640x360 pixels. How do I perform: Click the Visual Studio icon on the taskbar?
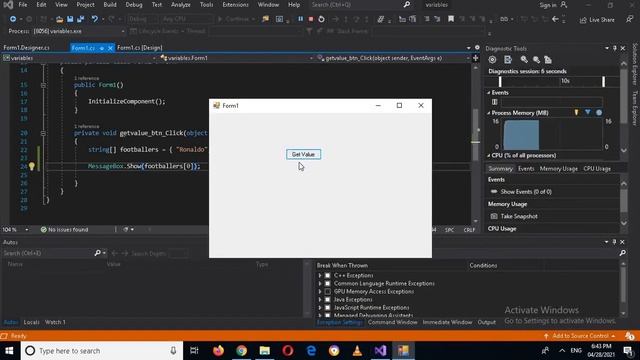(x=380, y=351)
